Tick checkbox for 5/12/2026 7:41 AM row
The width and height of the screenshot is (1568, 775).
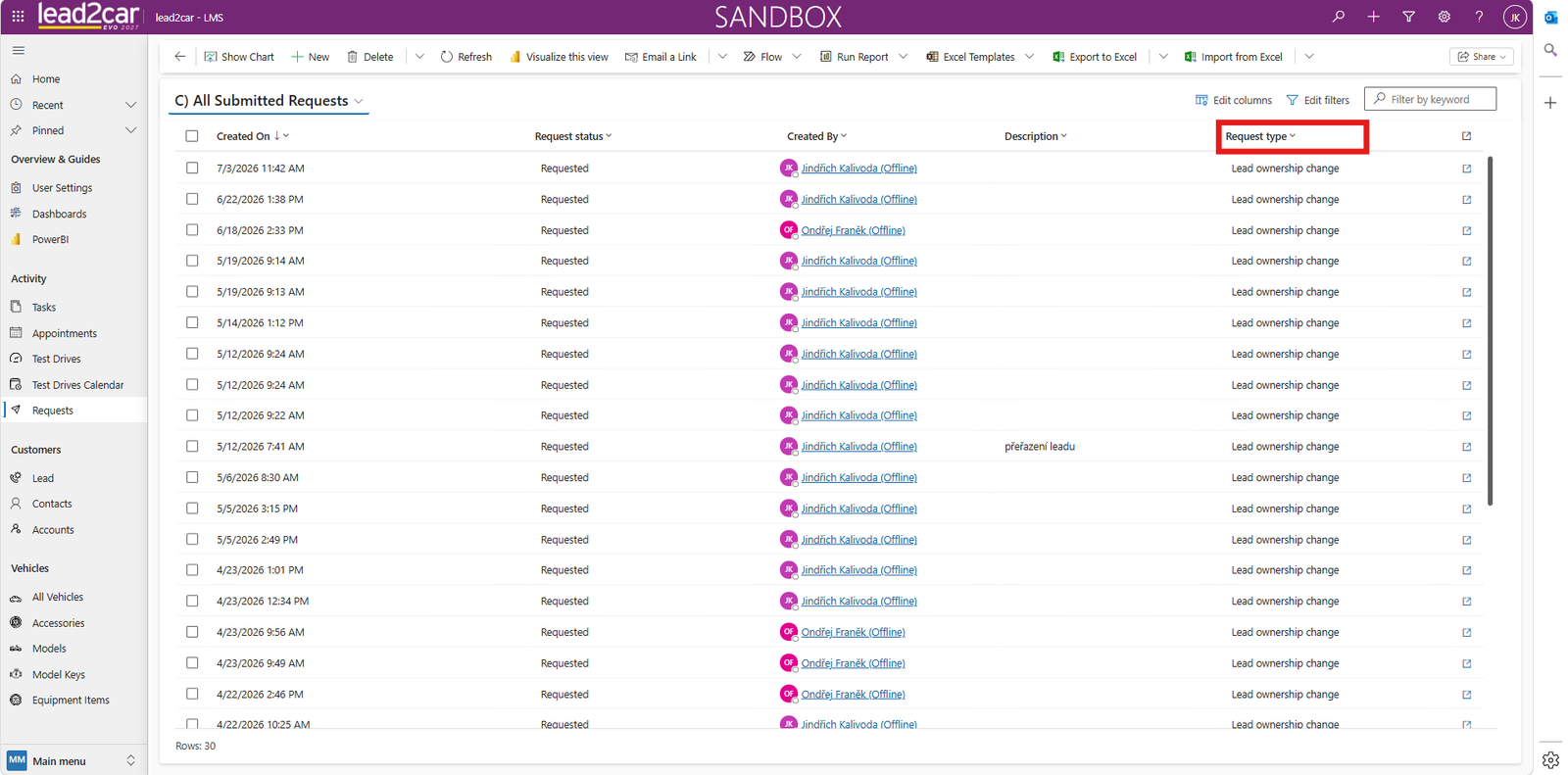(x=192, y=446)
